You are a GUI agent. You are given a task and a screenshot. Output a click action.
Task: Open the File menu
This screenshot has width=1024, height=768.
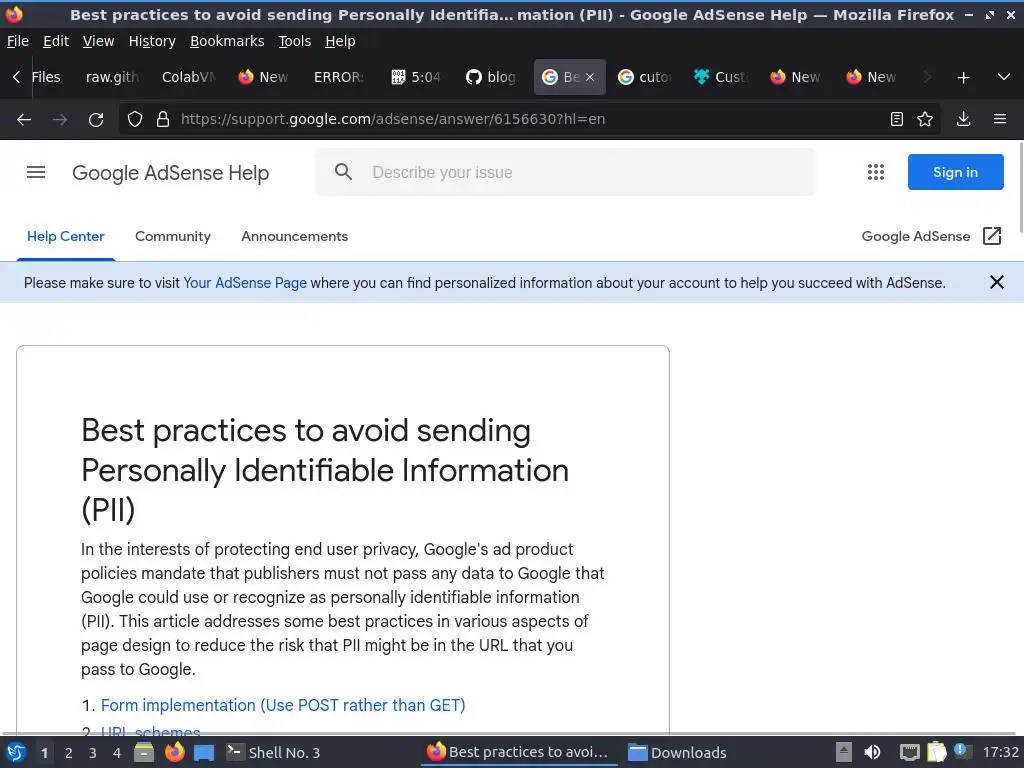coord(18,41)
